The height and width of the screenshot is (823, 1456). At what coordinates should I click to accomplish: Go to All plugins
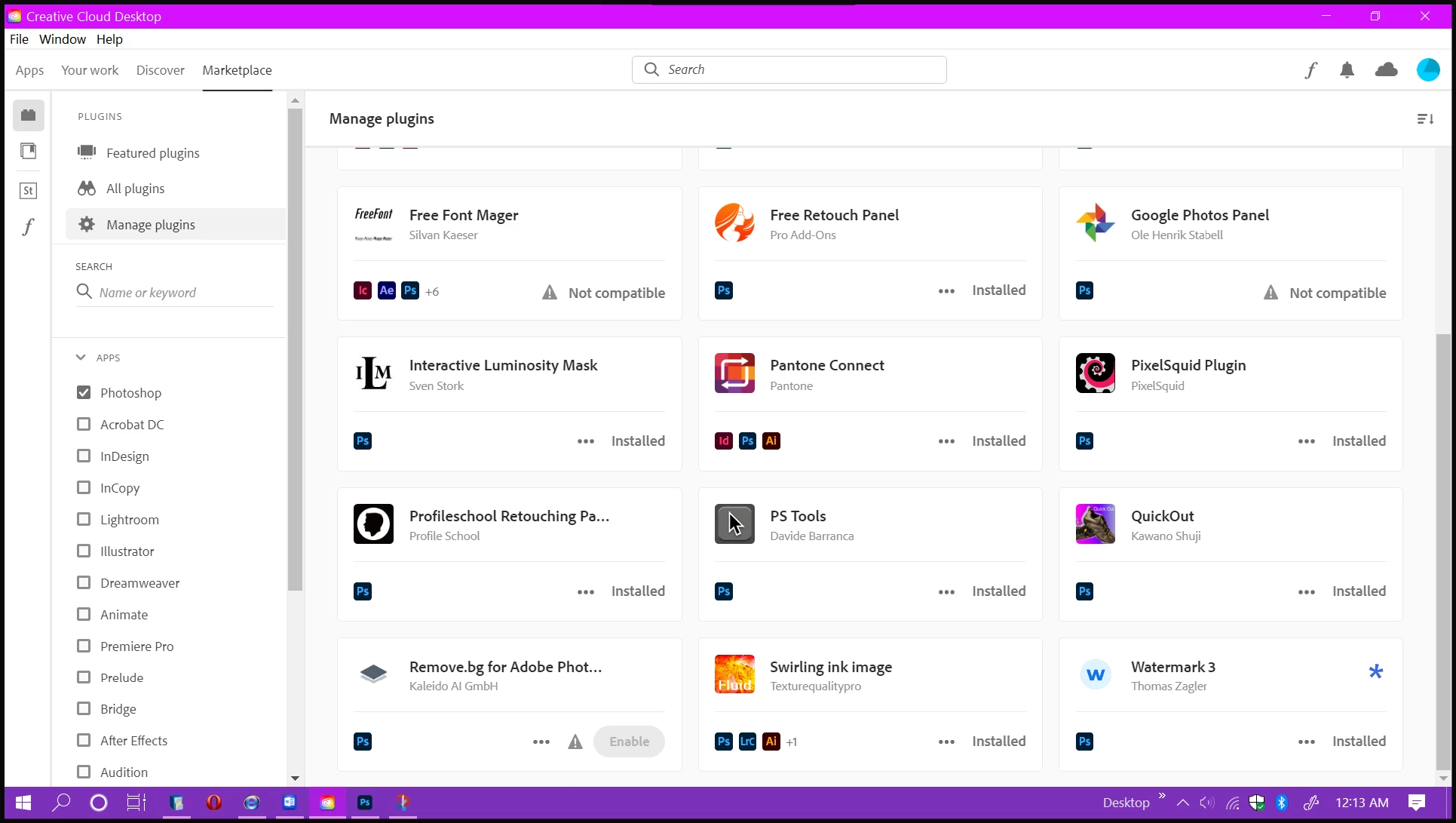pos(135,189)
